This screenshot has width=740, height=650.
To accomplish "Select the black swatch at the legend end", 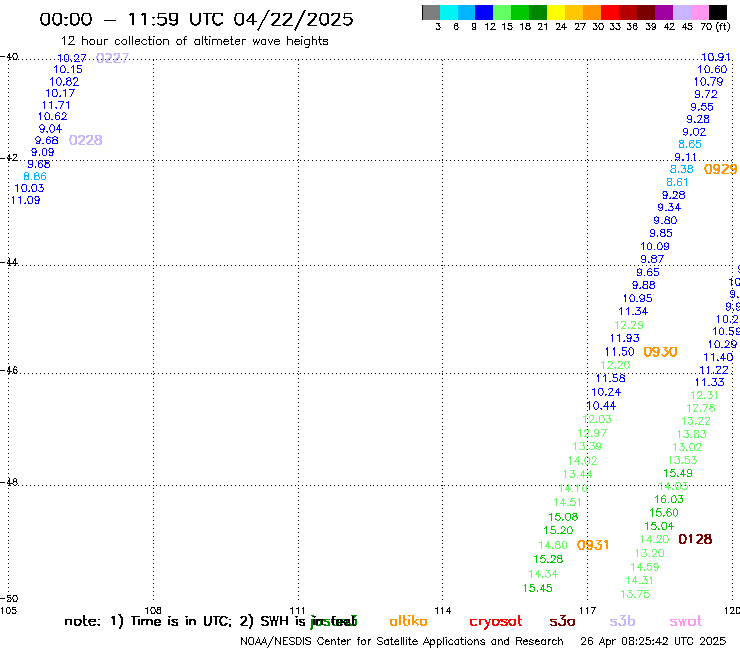I will coord(718,12).
